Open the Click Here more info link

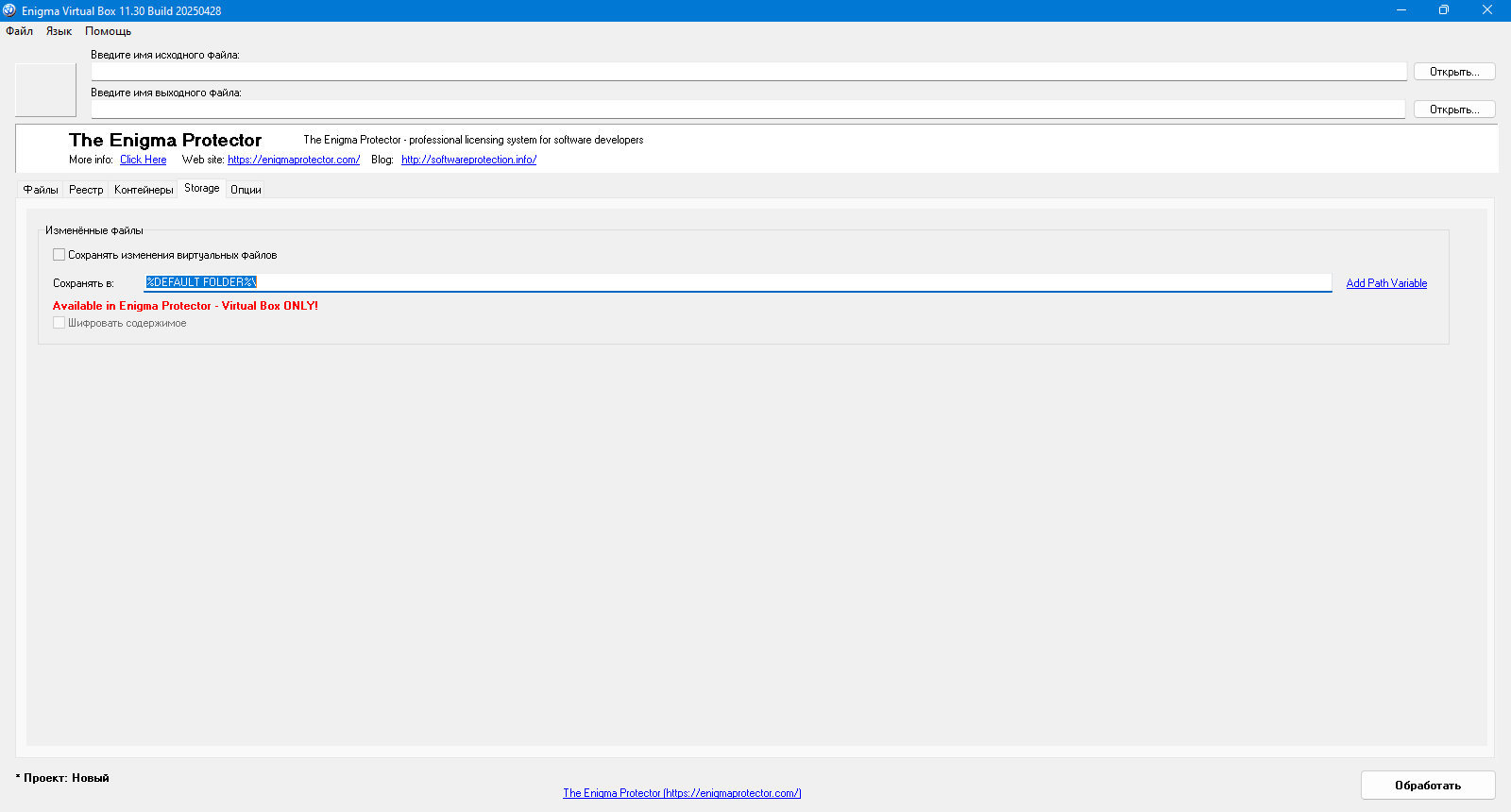pyautogui.click(x=143, y=160)
